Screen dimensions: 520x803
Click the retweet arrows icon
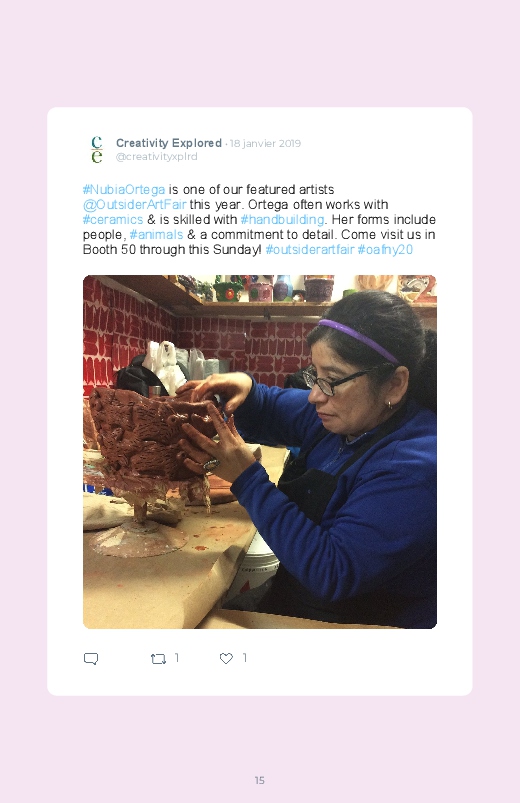click(x=158, y=659)
